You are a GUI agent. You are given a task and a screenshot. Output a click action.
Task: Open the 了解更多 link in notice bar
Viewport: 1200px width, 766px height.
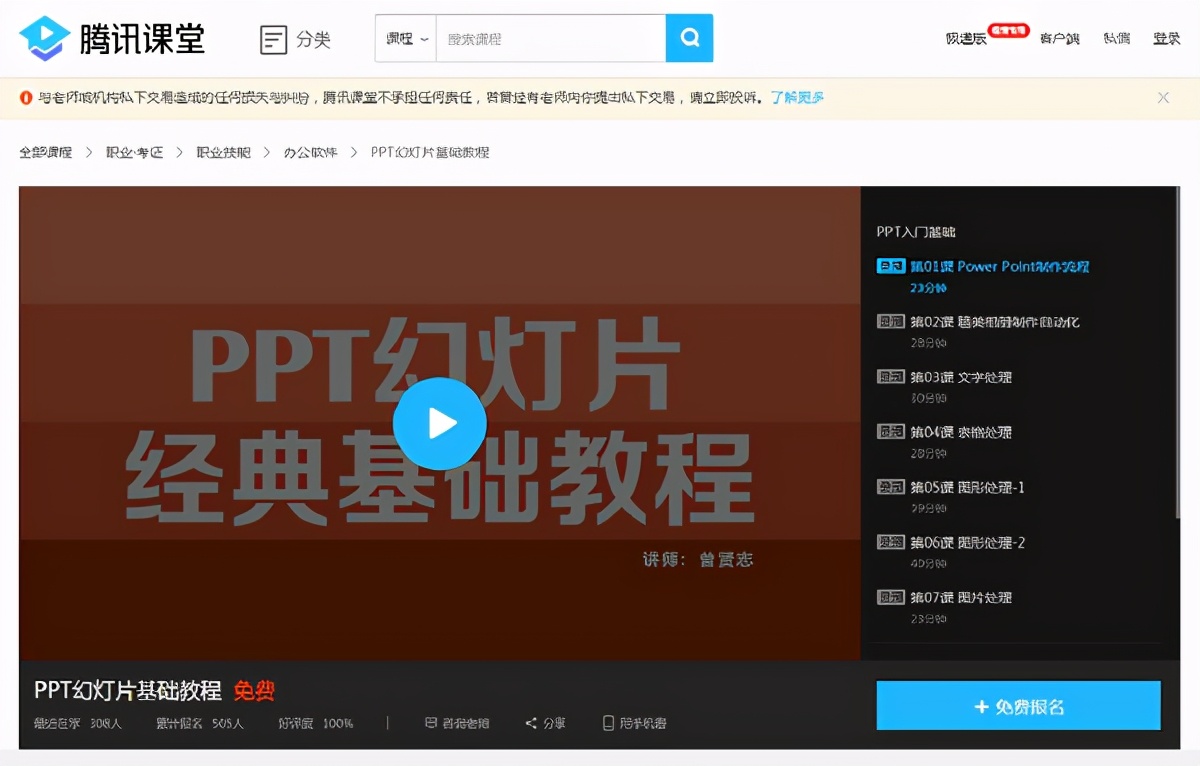pos(797,97)
